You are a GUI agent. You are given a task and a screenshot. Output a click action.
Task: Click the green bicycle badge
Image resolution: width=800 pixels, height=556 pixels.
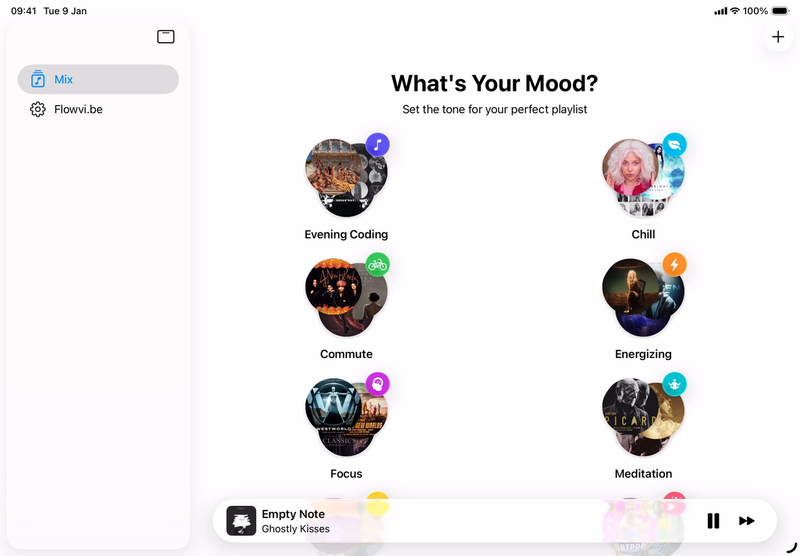378,265
